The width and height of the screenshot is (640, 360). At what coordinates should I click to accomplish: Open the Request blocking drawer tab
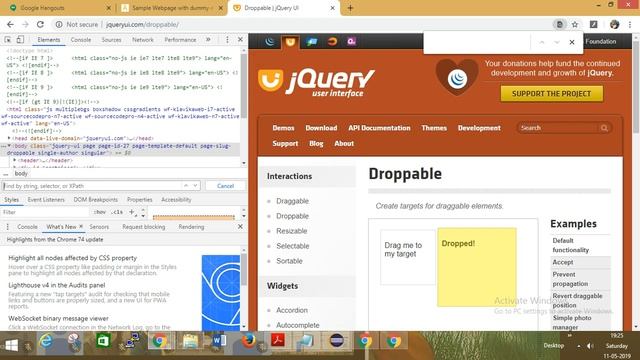(144, 227)
